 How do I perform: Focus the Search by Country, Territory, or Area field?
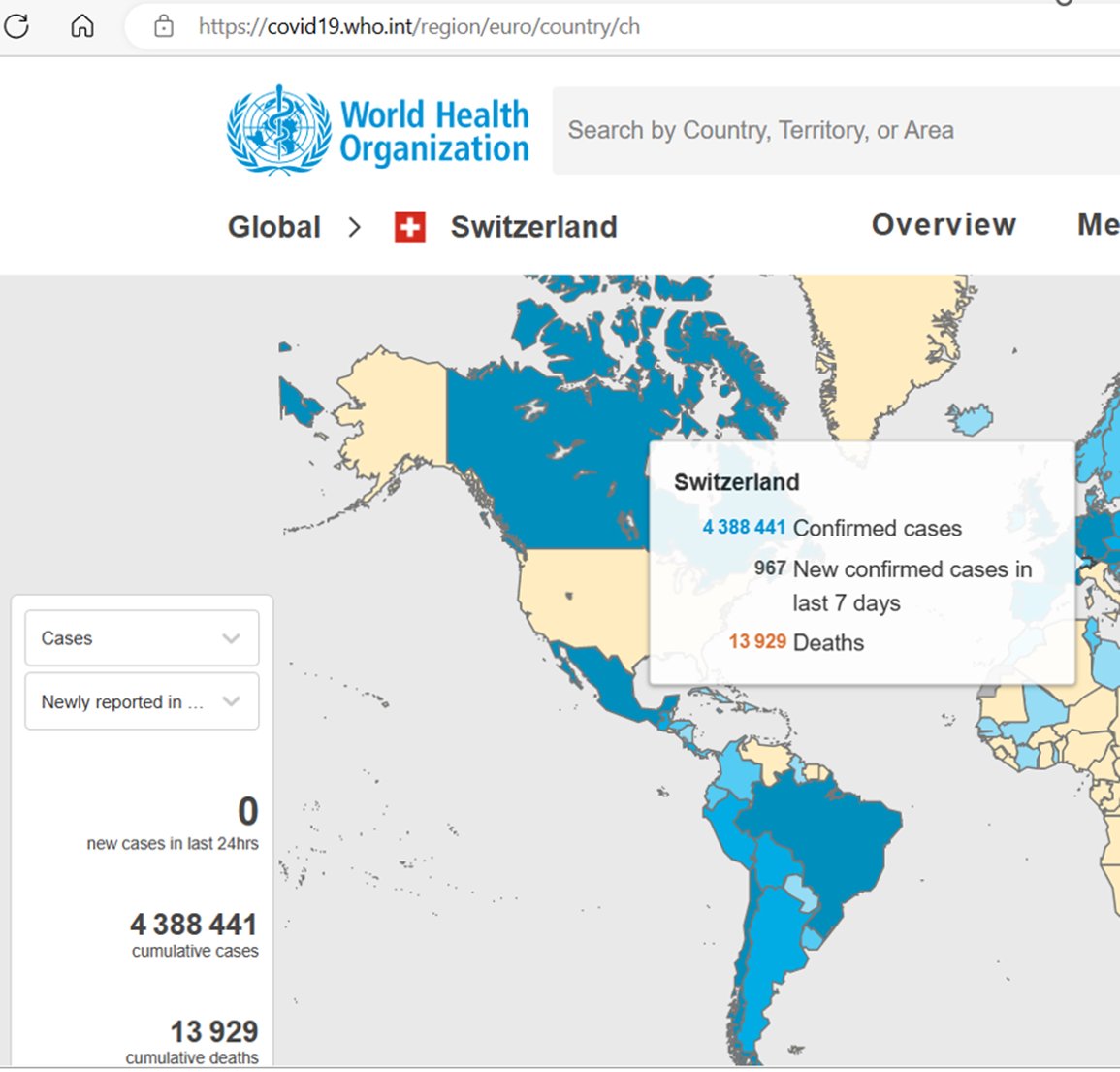pyautogui.click(x=836, y=131)
